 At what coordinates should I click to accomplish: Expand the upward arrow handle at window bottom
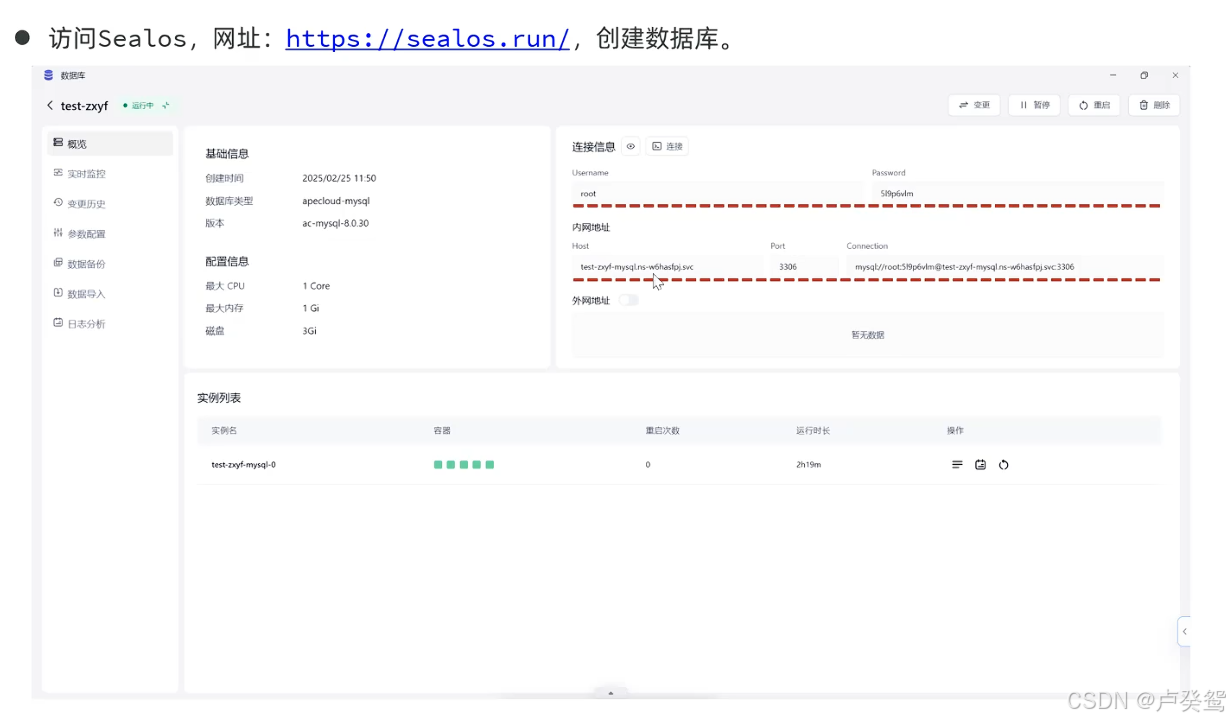click(610, 692)
